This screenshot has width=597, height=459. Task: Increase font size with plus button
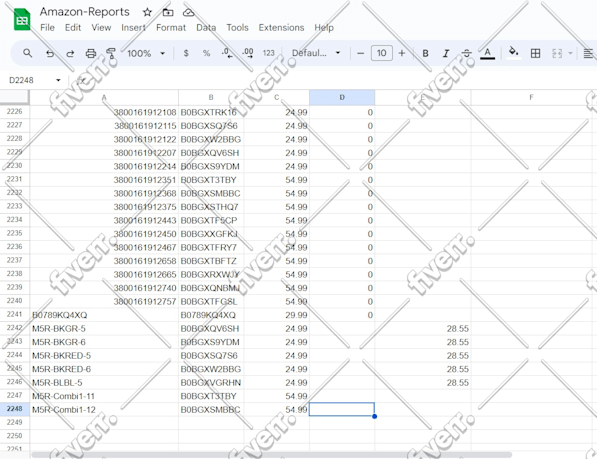(402, 53)
